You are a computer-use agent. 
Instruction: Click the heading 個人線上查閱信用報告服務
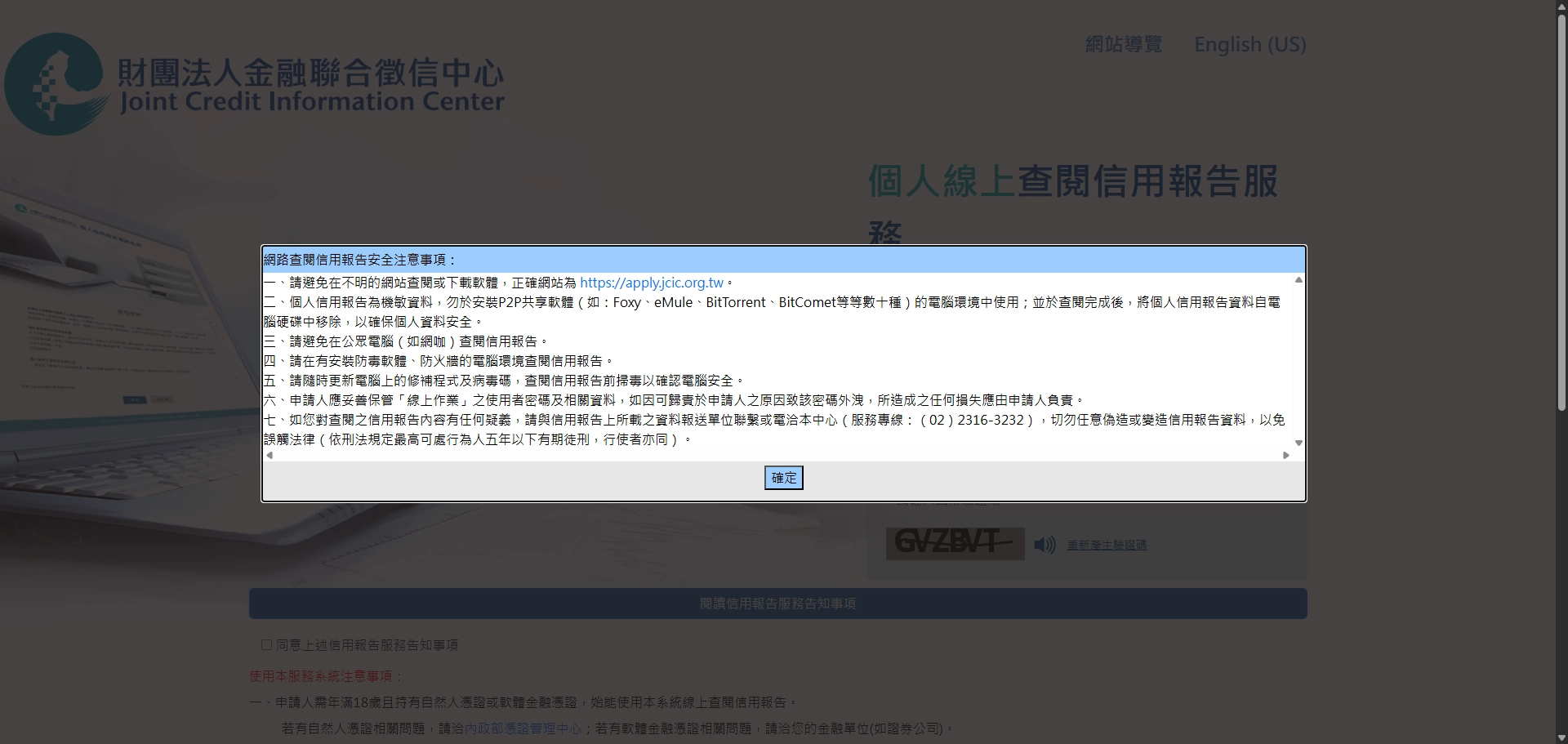point(1072,205)
